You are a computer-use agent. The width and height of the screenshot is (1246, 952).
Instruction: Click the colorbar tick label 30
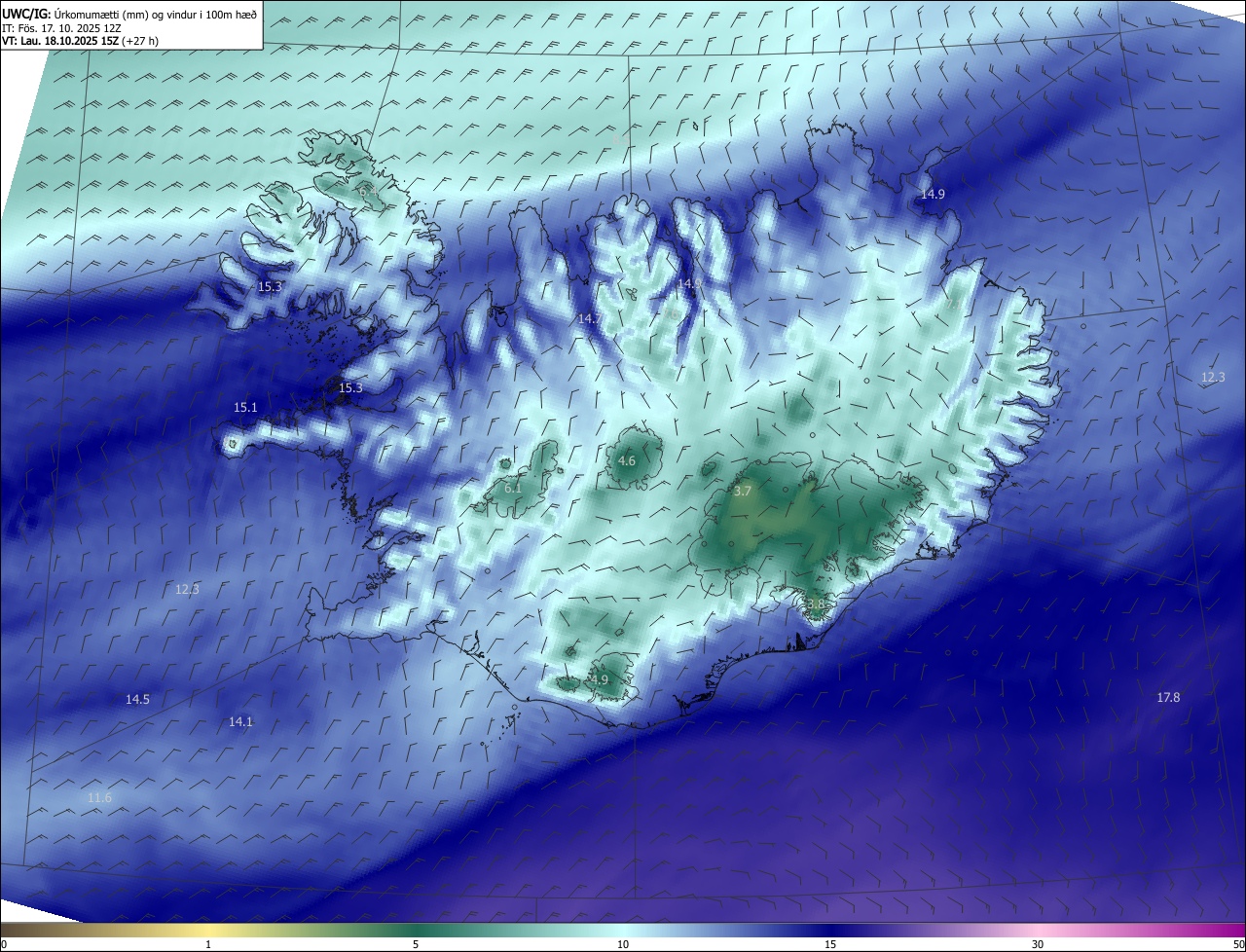coord(1038,944)
